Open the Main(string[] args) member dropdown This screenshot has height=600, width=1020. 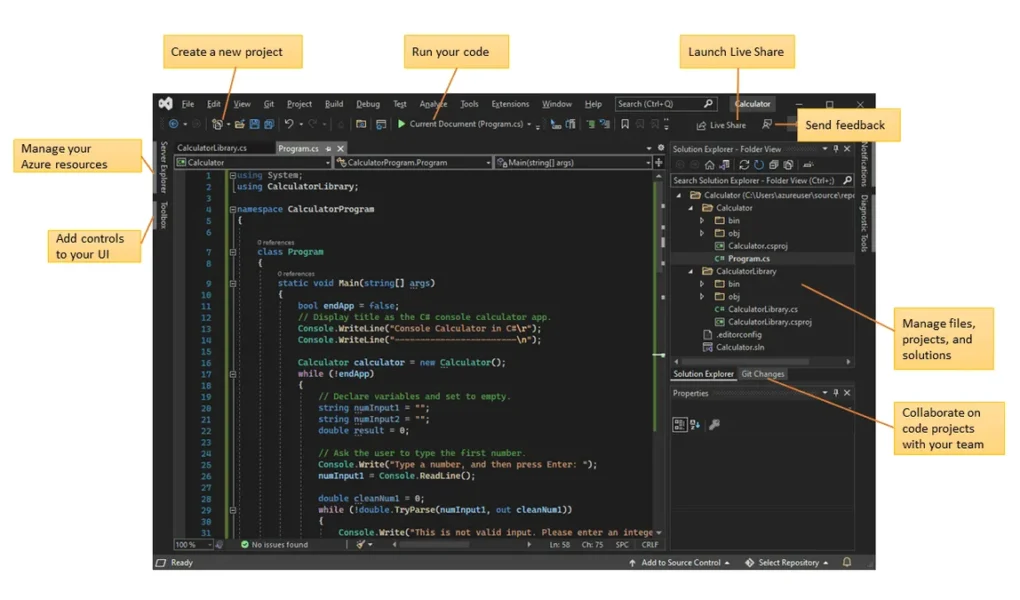[x=570, y=162]
